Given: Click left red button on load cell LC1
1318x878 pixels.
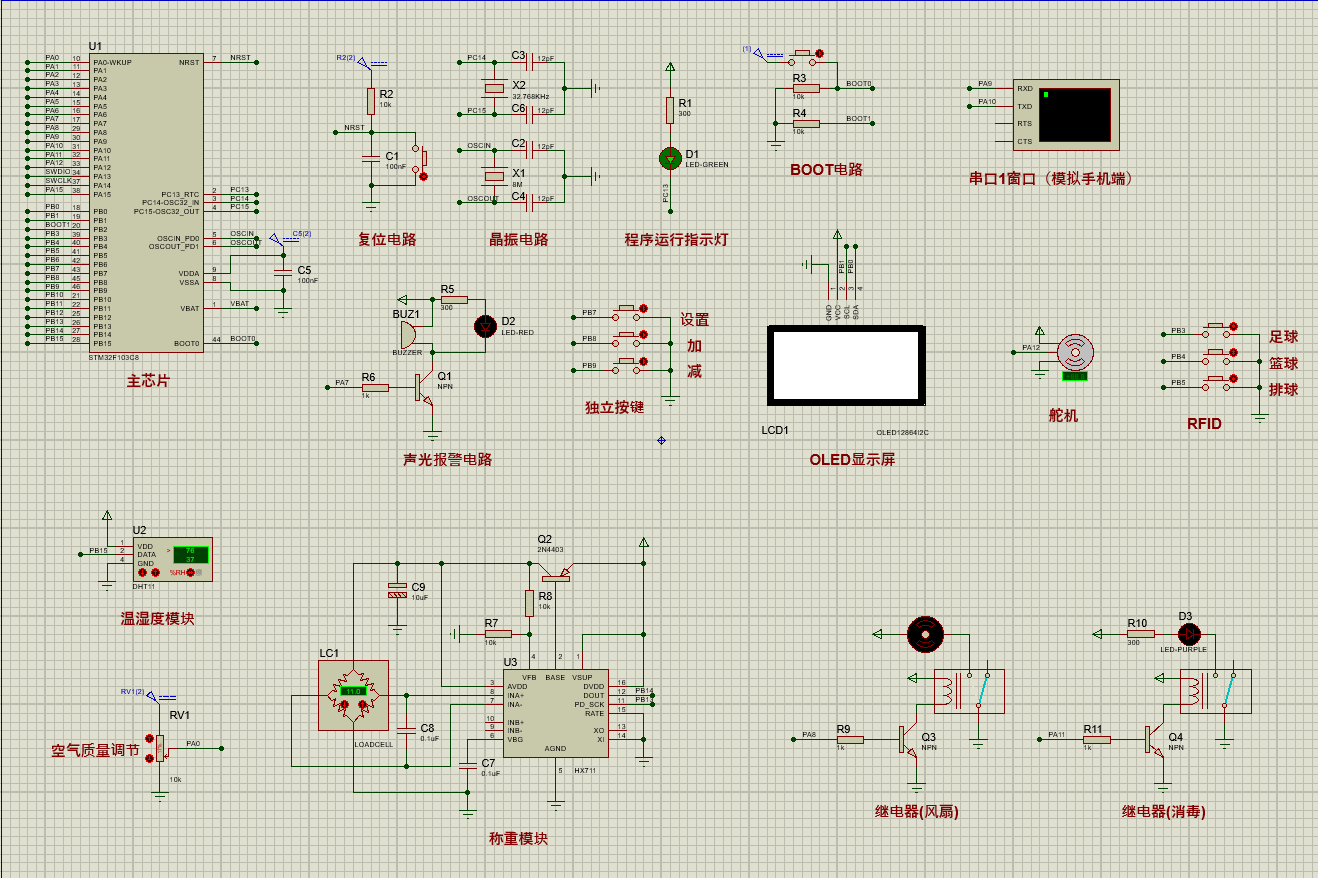Looking at the screenshot, I should [x=345, y=706].
